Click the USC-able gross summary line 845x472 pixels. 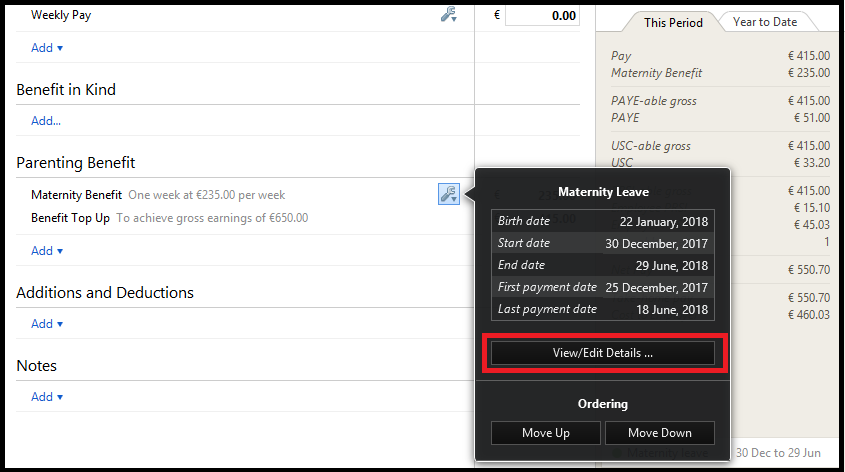pos(720,145)
